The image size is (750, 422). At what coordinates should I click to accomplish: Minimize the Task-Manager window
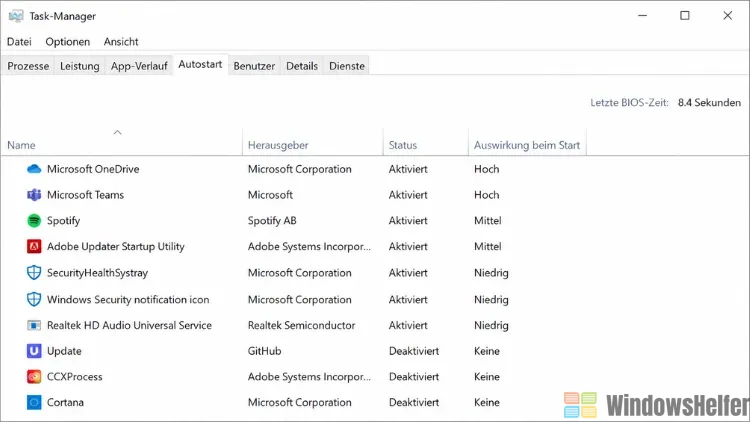point(642,16)
